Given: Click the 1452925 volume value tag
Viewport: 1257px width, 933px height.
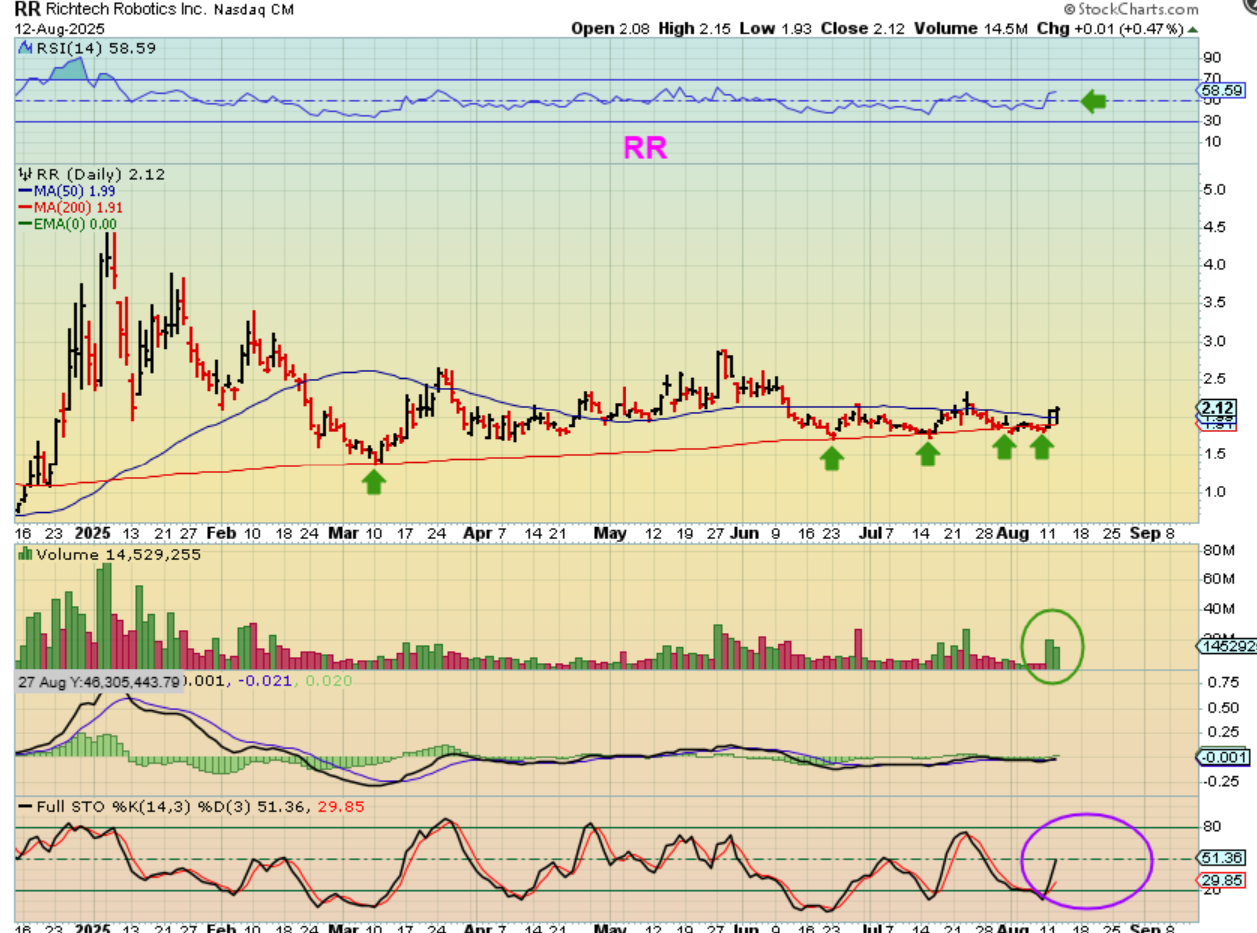Looking at the screenshot, I should point(1227,648).
